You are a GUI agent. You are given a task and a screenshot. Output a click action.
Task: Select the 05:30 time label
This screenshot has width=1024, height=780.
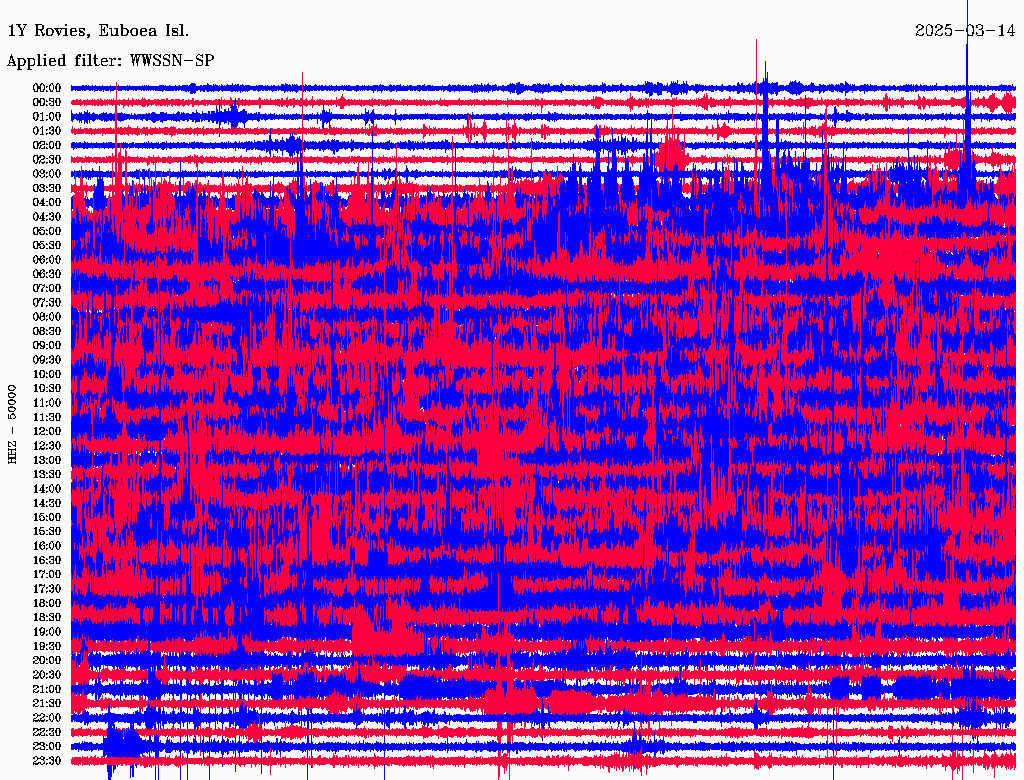(46, 246)
